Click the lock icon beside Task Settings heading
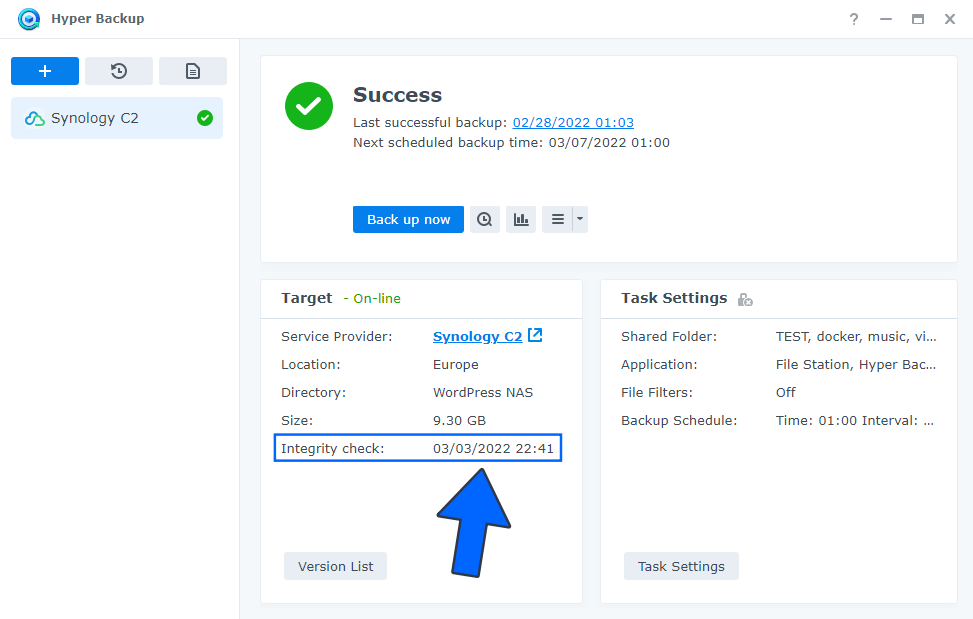The height and width of the screenshot is (619, 973). 745,300
